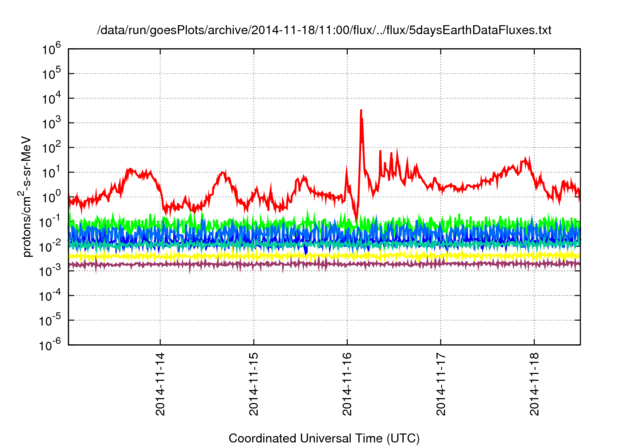The height and width of the screenshot is (448, 640).
Task: Click the 10^-5 y-axis tick label
Action: (x=50, y=320)
